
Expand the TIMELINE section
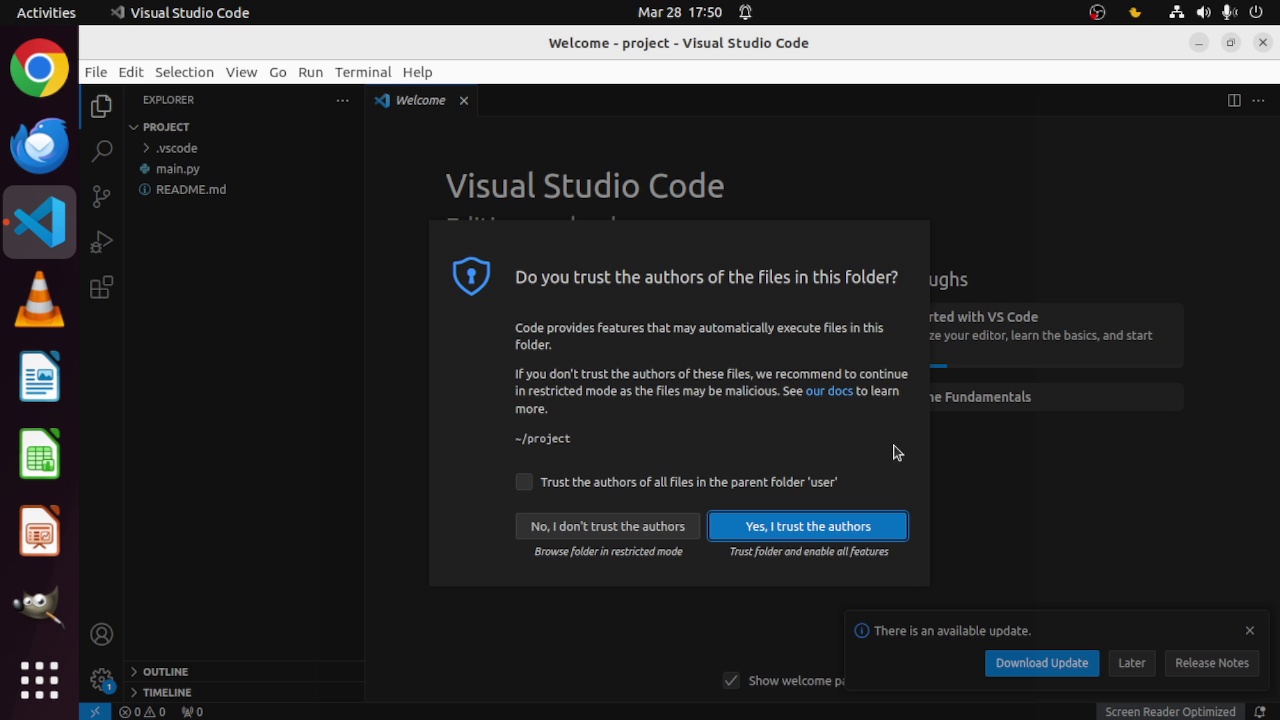click(166, 692)
